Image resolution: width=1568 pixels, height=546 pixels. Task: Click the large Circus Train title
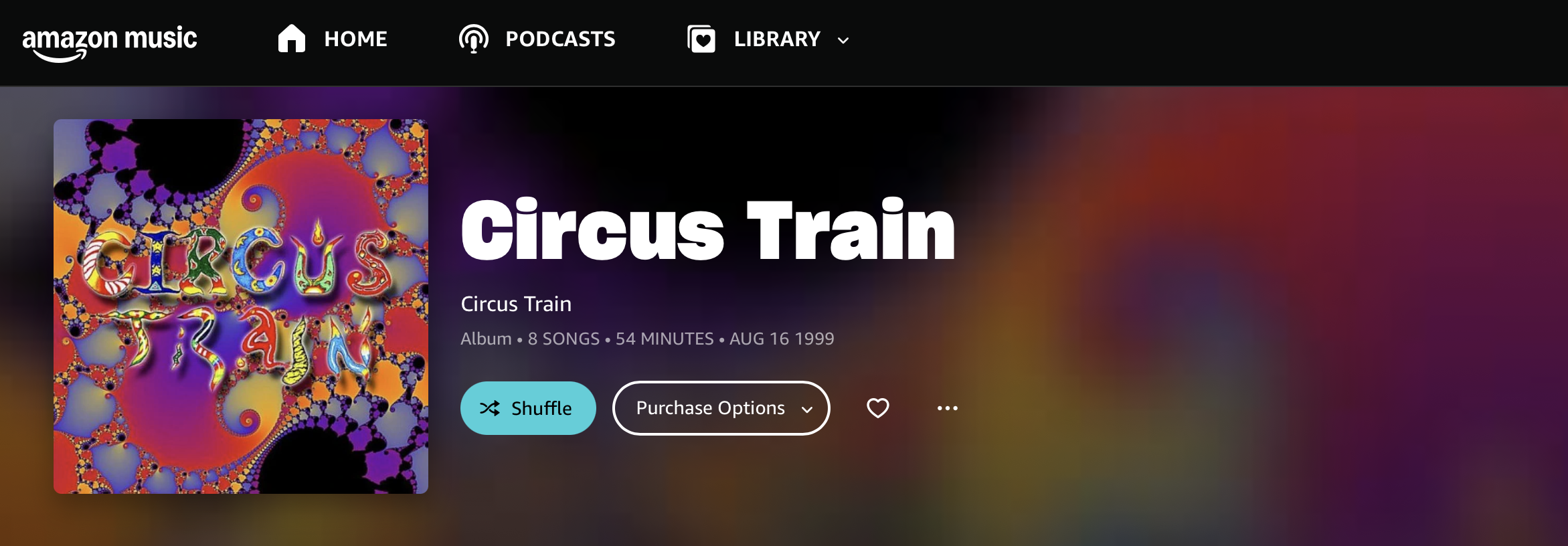[708, 230]
